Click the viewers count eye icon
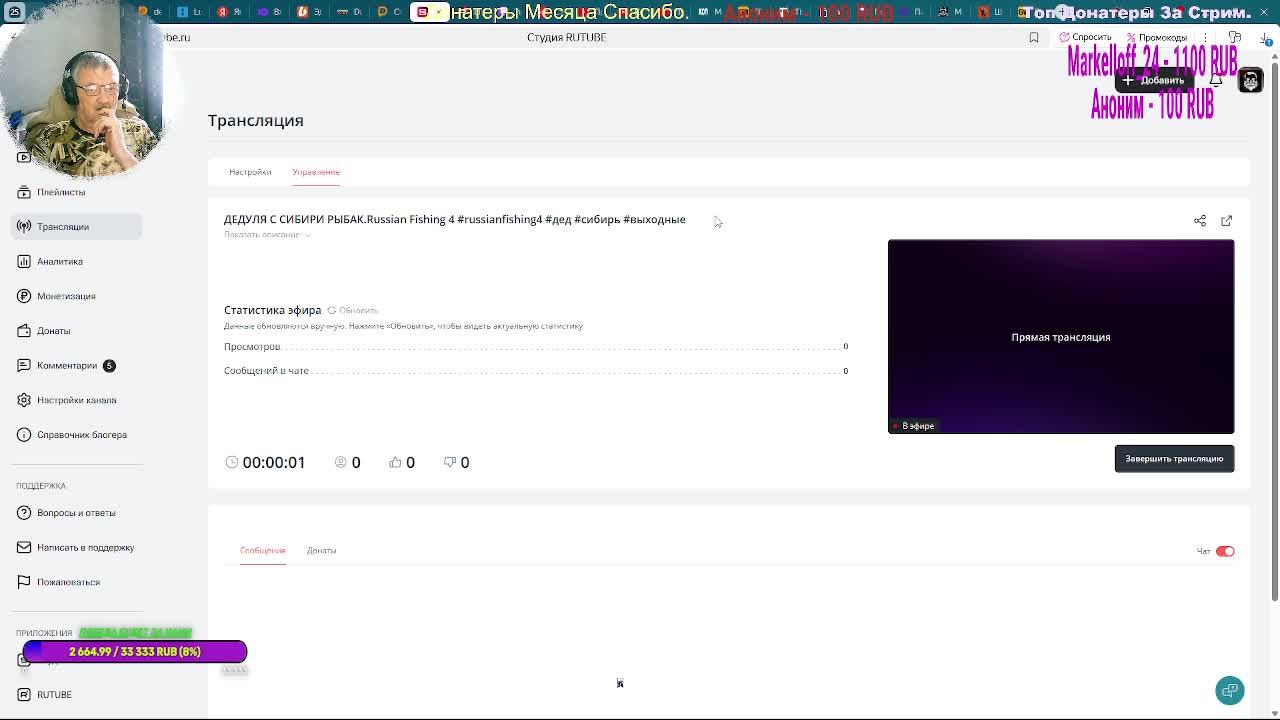 (341, 462)
